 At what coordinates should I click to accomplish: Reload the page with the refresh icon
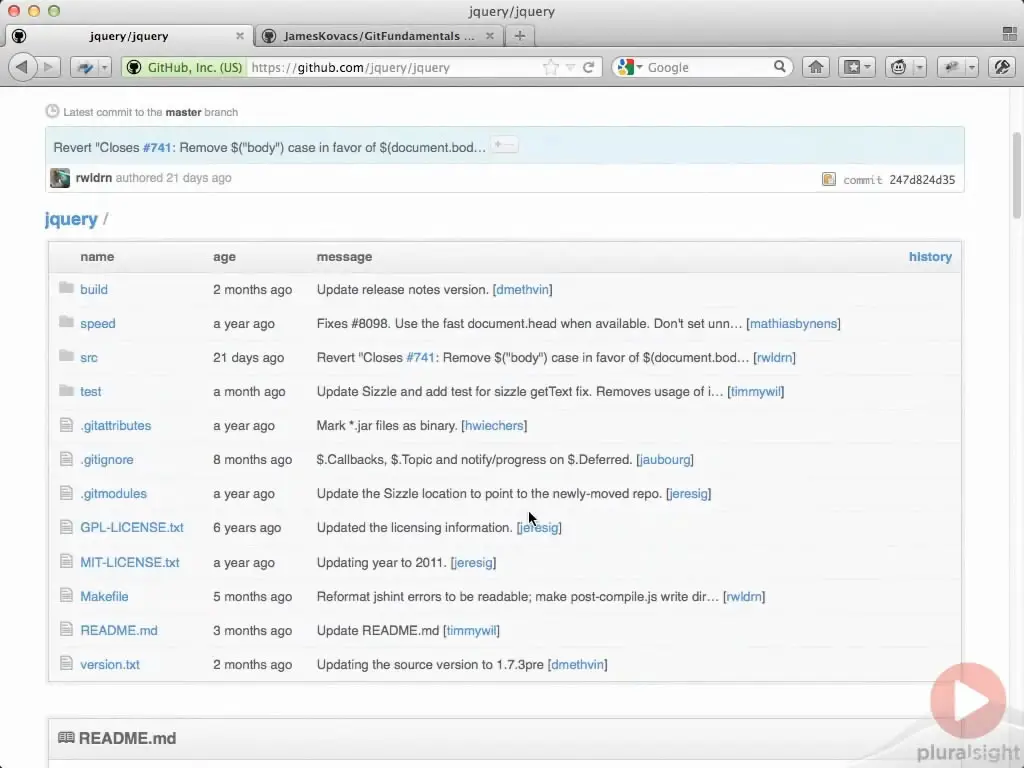click(x=588, y=67)
